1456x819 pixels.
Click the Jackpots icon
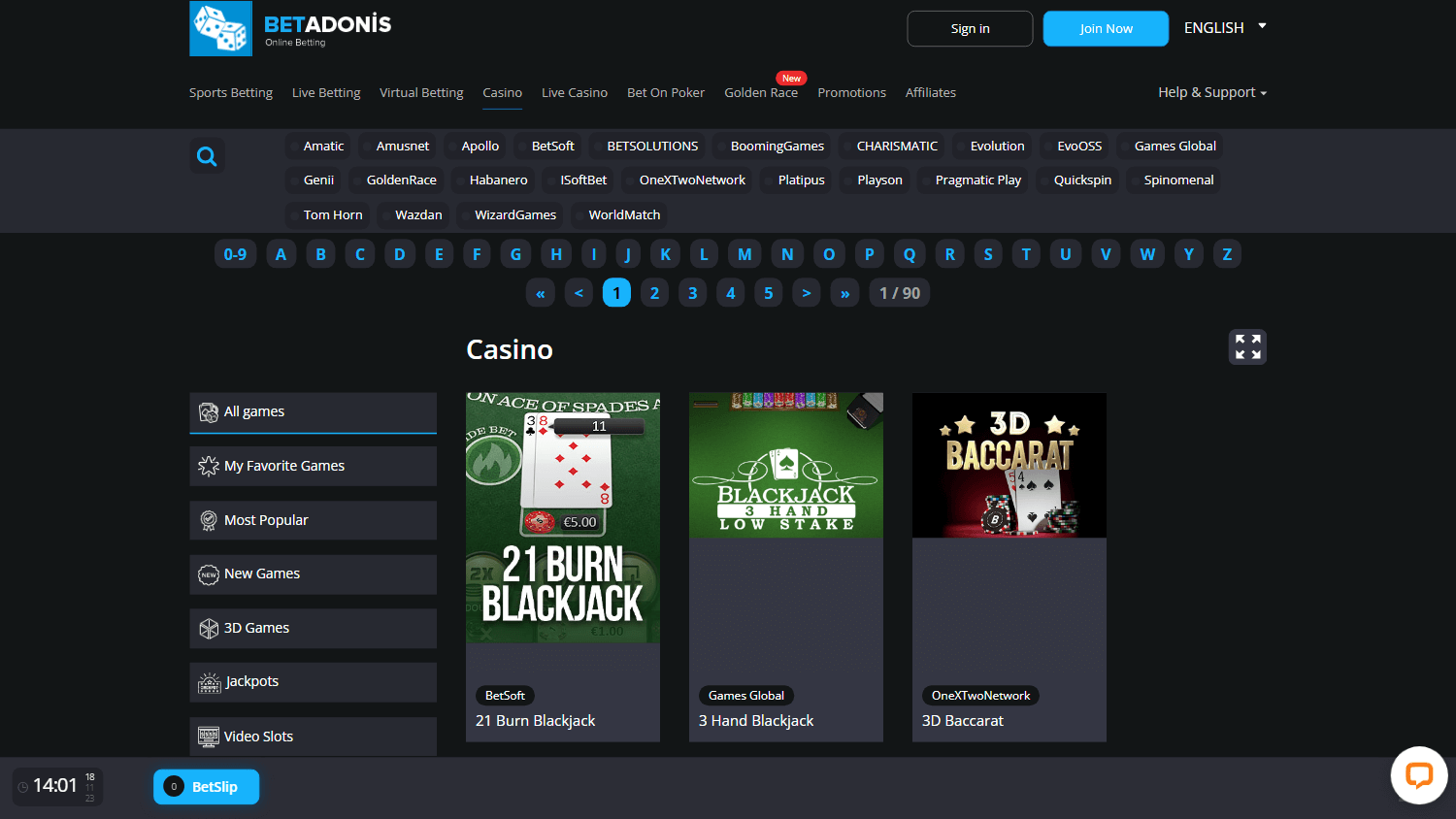point(209,683)
